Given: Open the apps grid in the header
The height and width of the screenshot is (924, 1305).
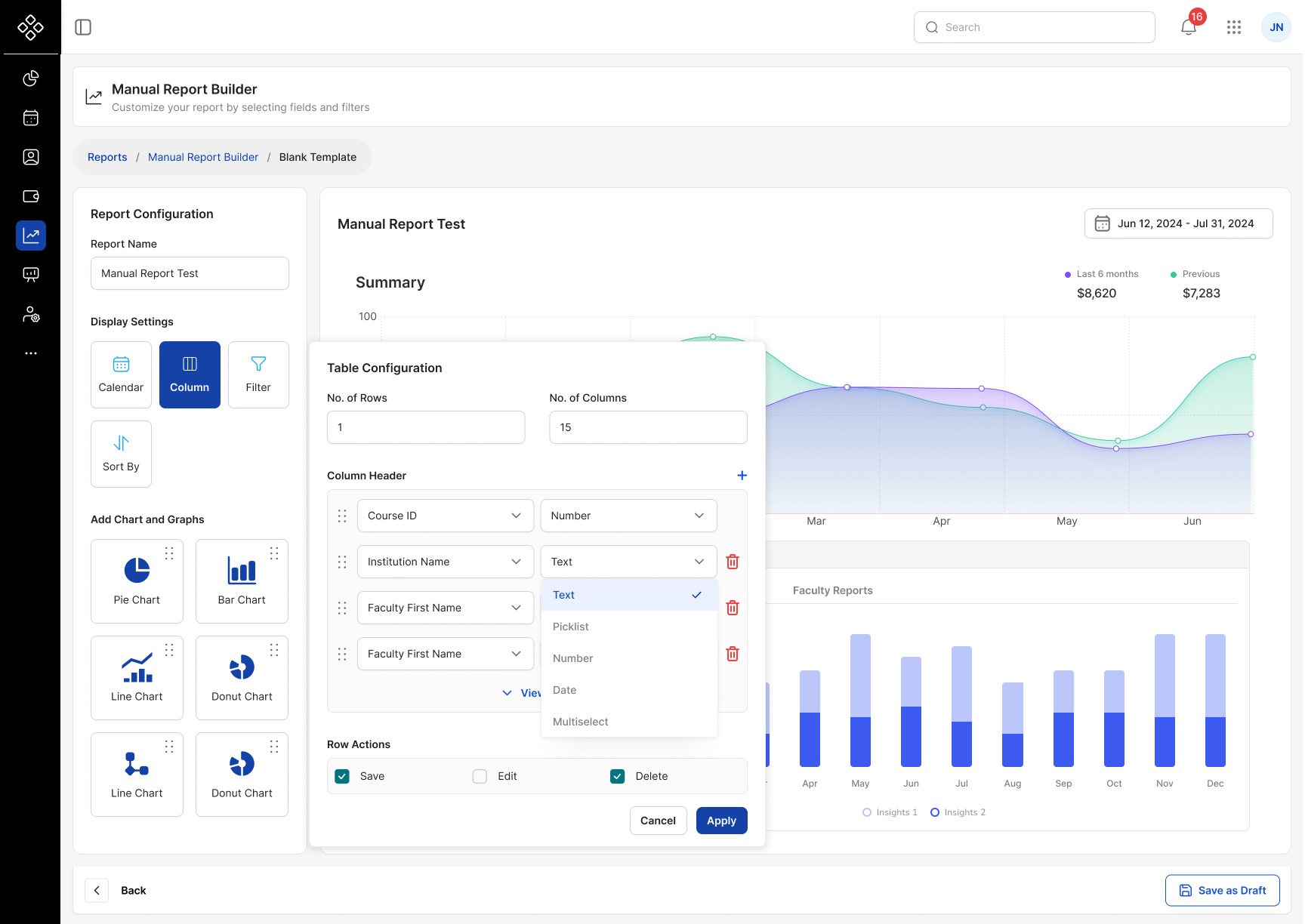Looking at the screenshot, I should pyautogui.click(x=1234, y=26).
